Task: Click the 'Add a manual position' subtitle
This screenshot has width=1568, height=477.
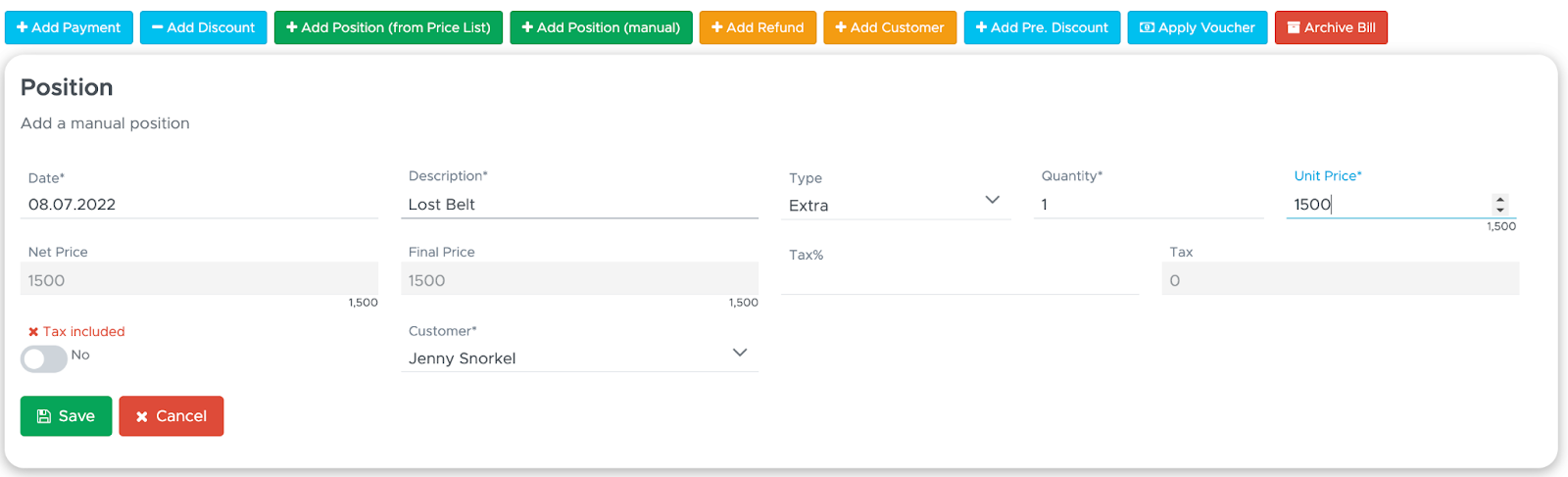Action: (x=105, y=123)
